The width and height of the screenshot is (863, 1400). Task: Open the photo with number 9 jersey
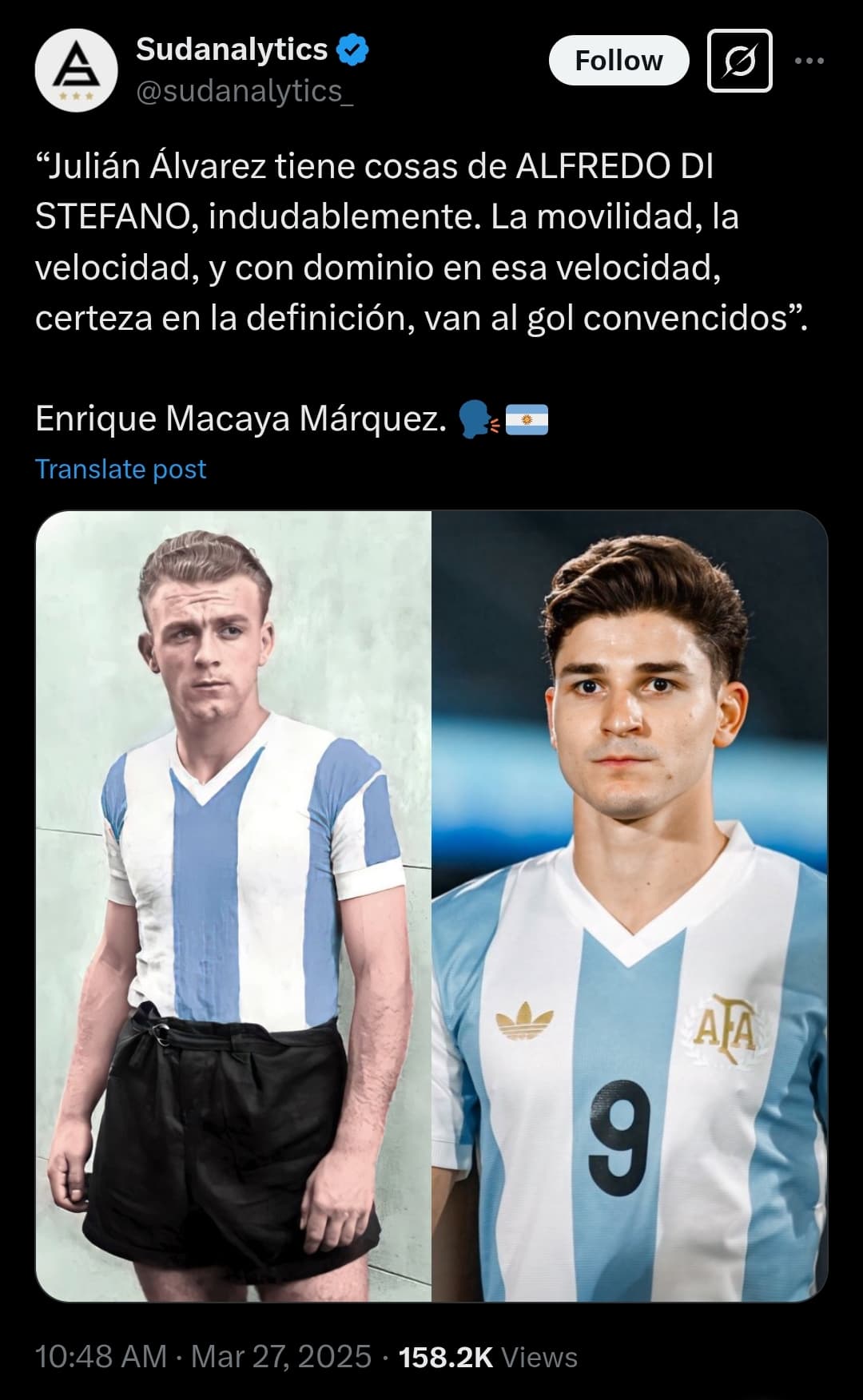(x=630, y=906)
